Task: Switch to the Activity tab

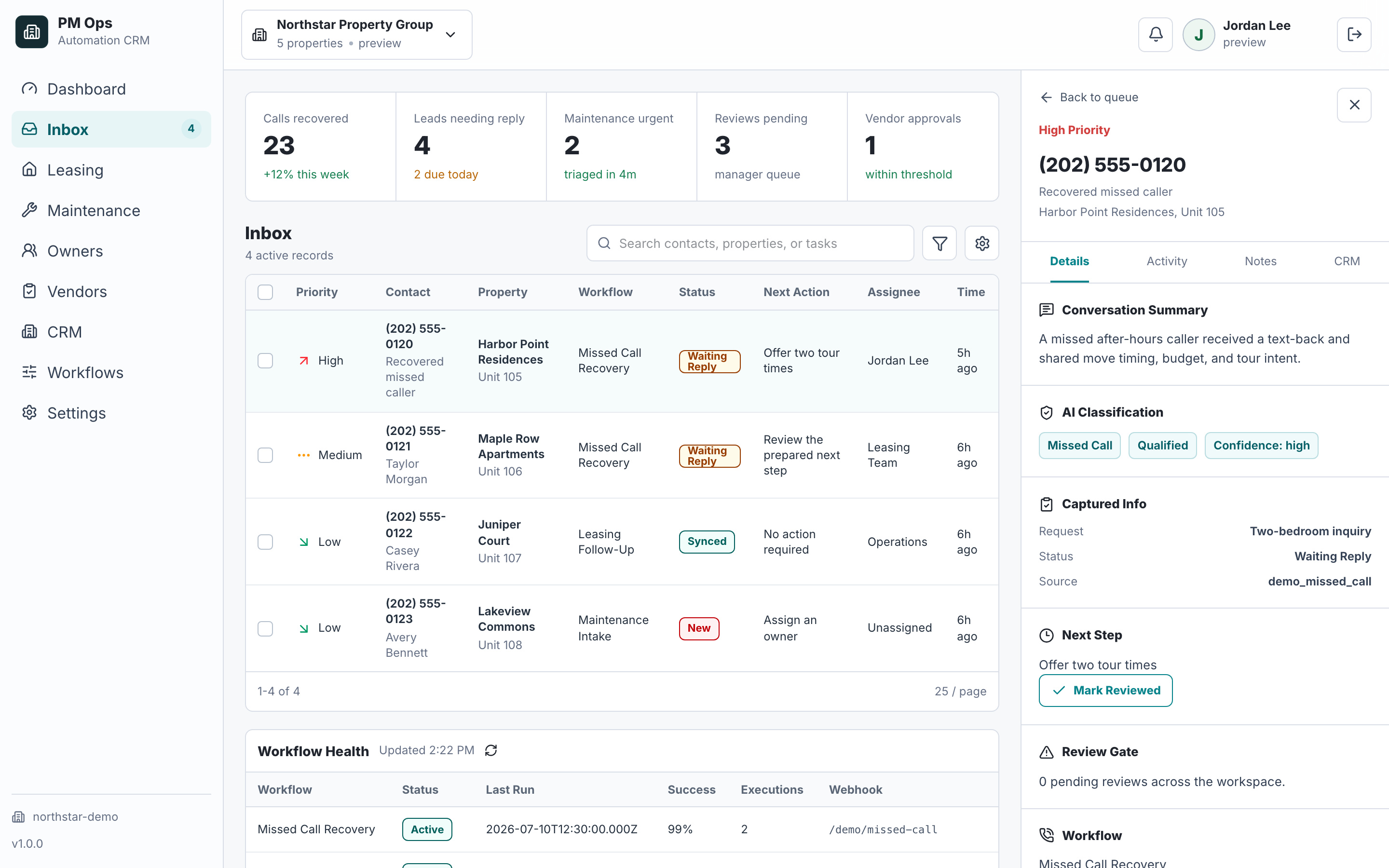Action: pos(1166,261)
